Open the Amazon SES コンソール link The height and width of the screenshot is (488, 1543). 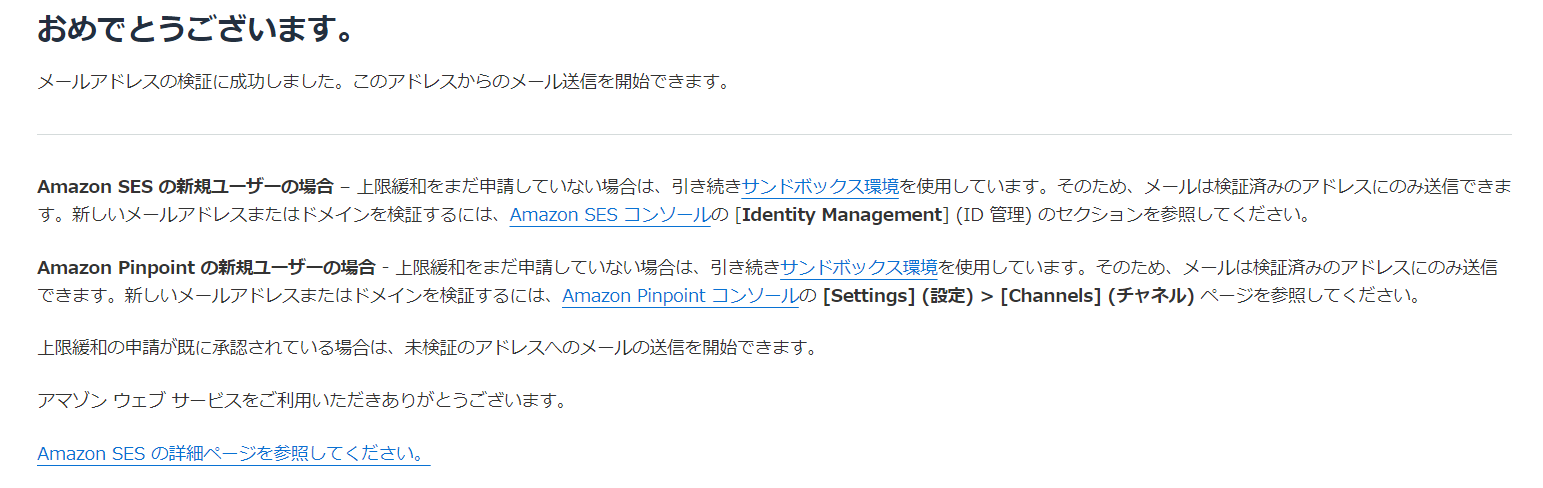[x=609, y=214]
